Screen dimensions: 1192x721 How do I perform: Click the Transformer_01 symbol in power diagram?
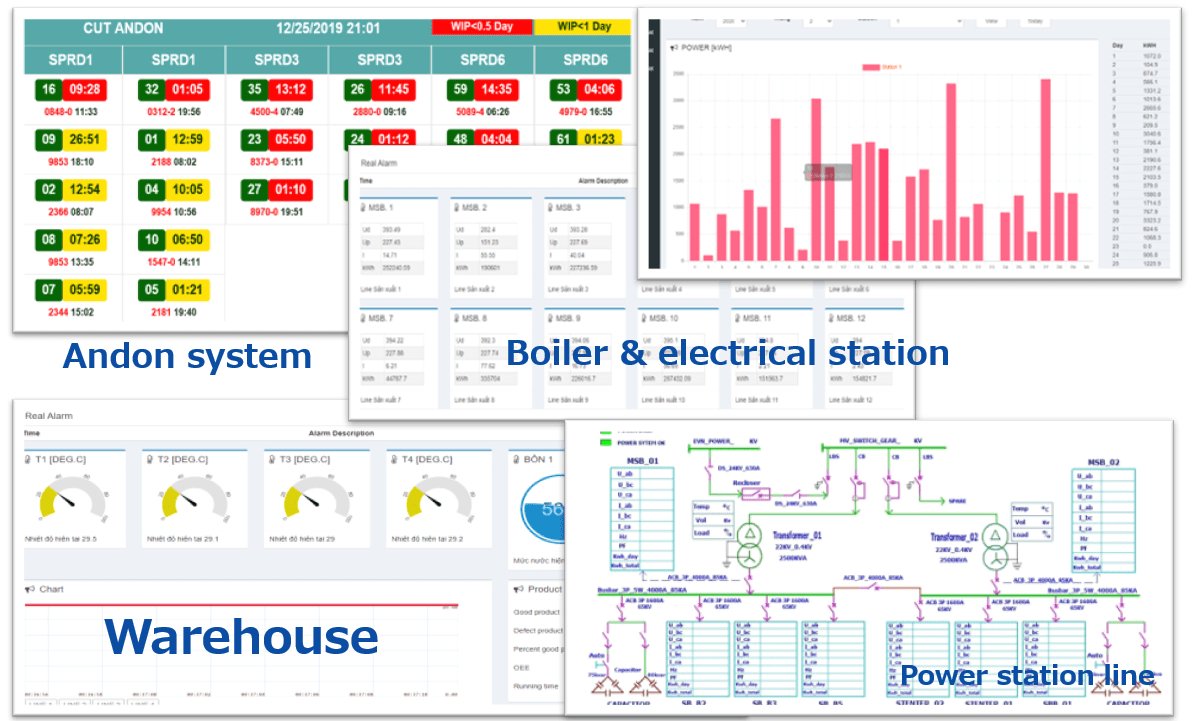[750, 545]
